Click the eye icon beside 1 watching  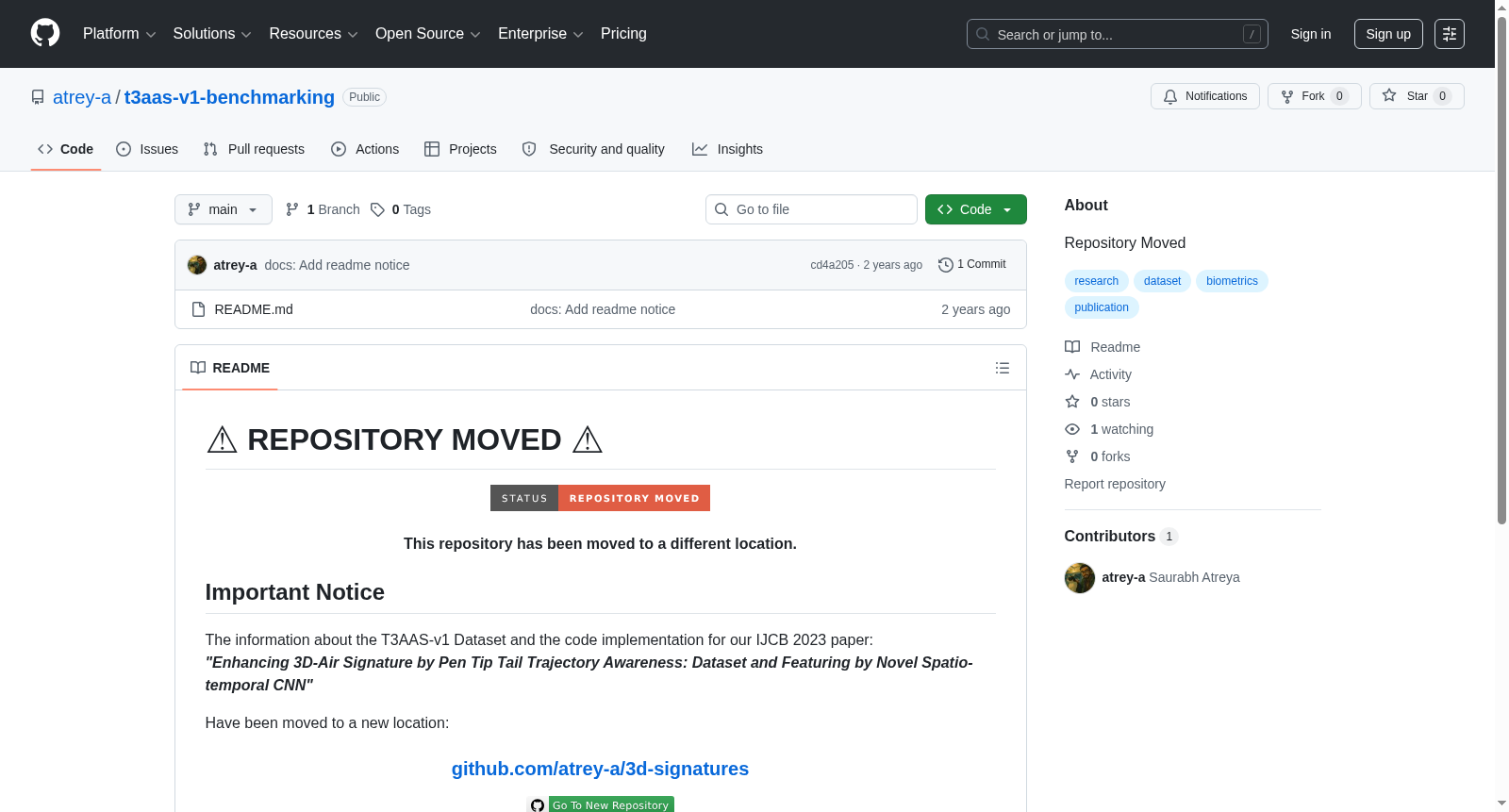(1072, 429)
